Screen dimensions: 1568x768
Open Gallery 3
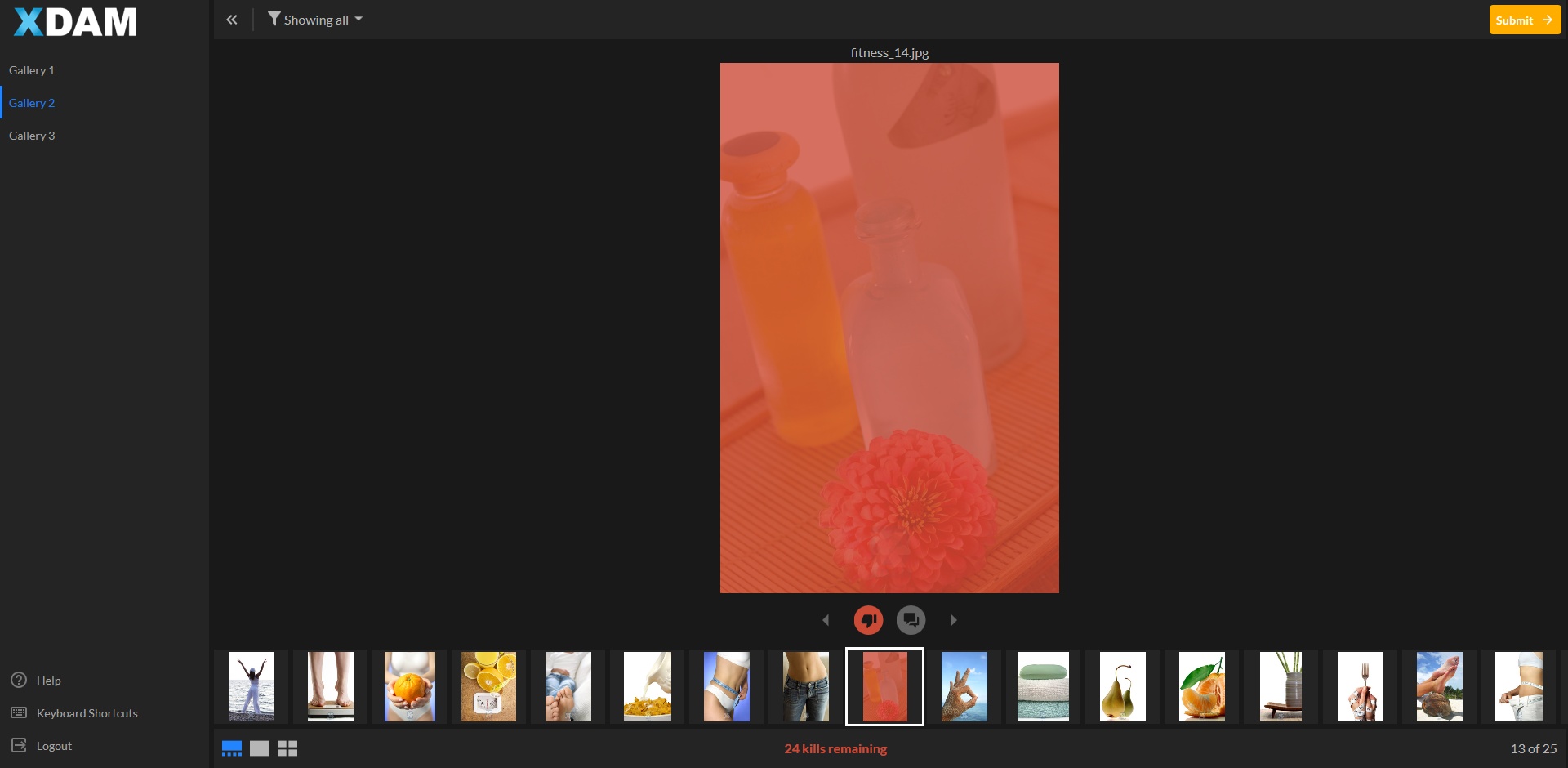(32, 136)
